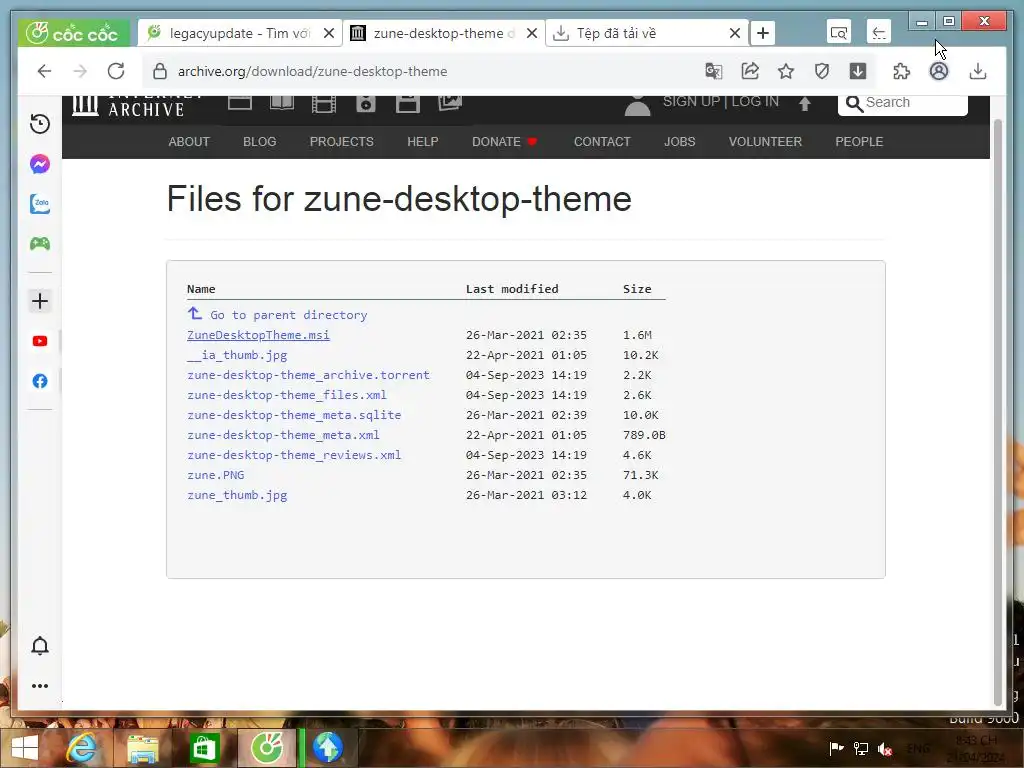Open zune-desktop-theme_archive.torrent link
The image size is (1024, 768).
tap(308, 375)
